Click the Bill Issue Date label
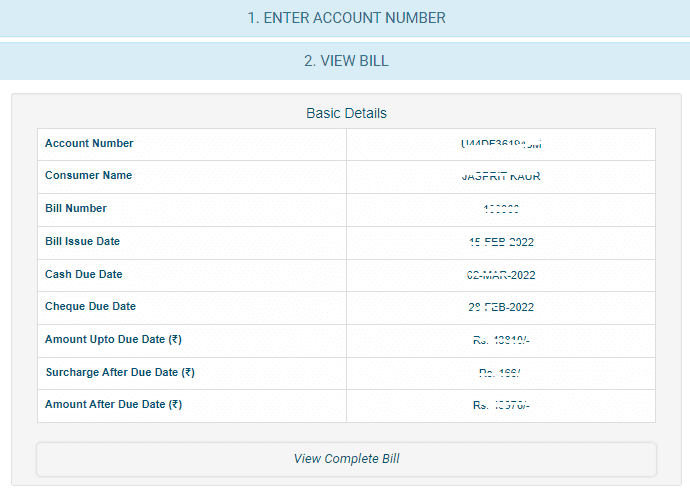The height and width of the screenshot is (497, 690). (x=82, y=242)
